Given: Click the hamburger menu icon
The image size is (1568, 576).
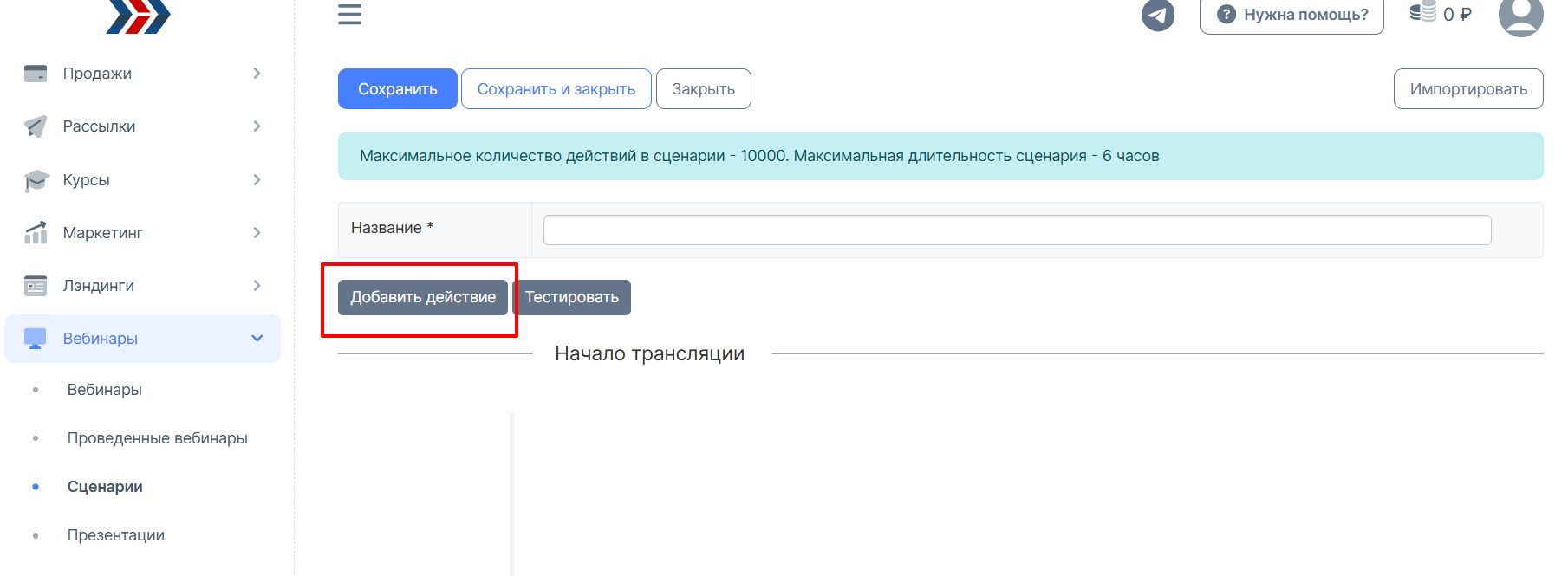Looking at the screenshot, I should click(x=349, y=14).
